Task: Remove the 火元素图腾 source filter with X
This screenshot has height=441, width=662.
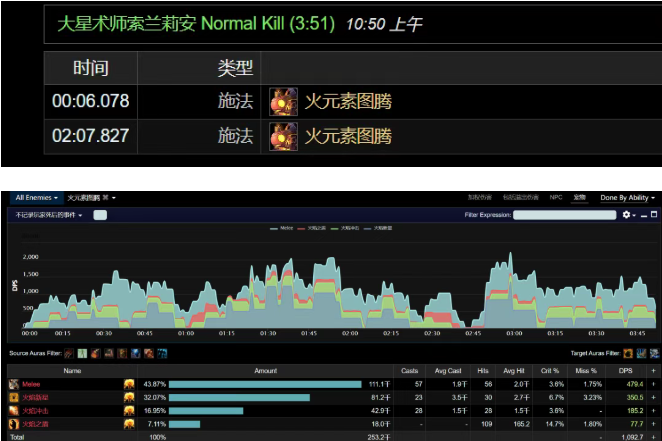Action: (x=104, y=198)
